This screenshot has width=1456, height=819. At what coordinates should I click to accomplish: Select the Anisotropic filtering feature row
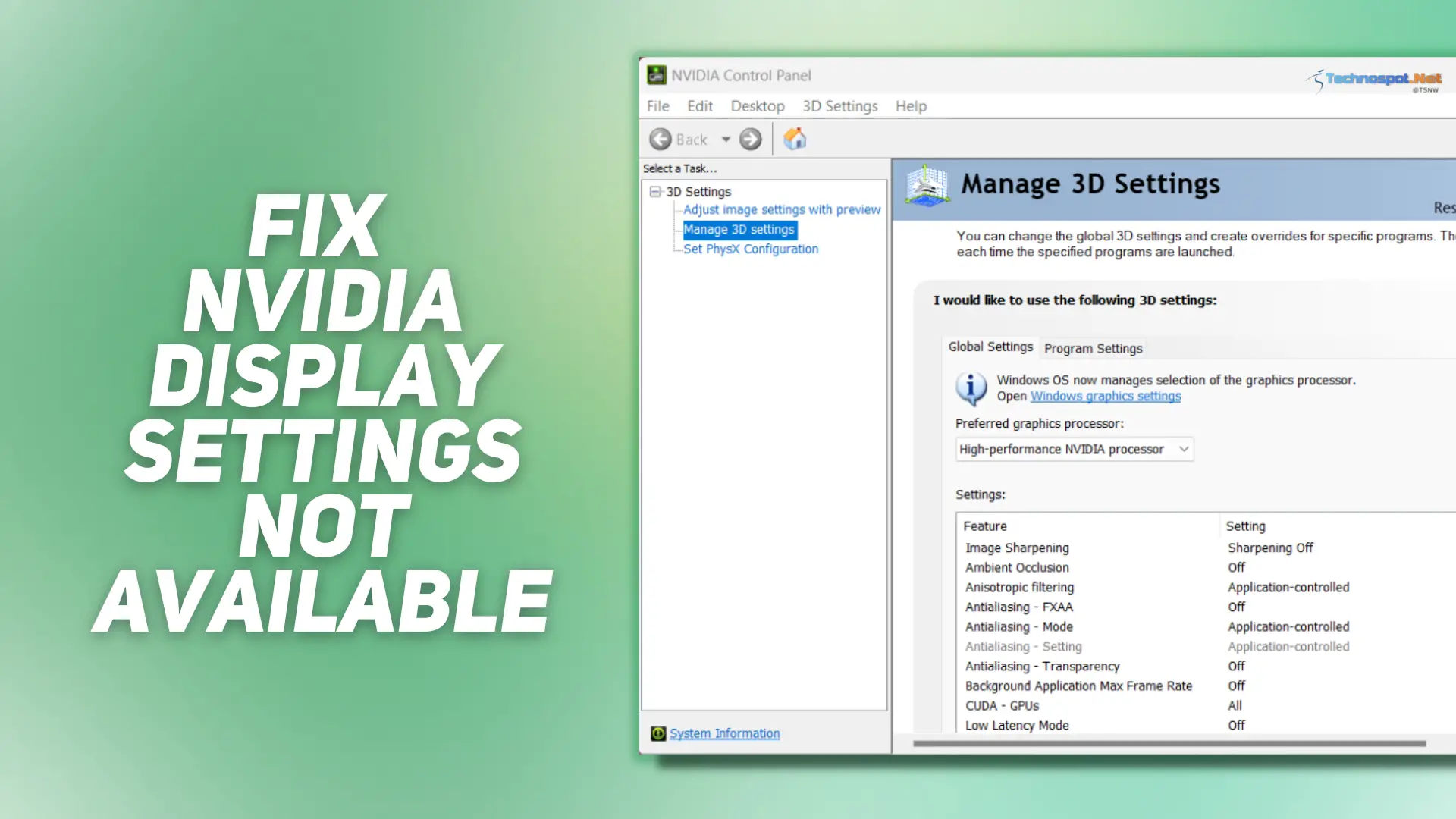(1019, 587)
